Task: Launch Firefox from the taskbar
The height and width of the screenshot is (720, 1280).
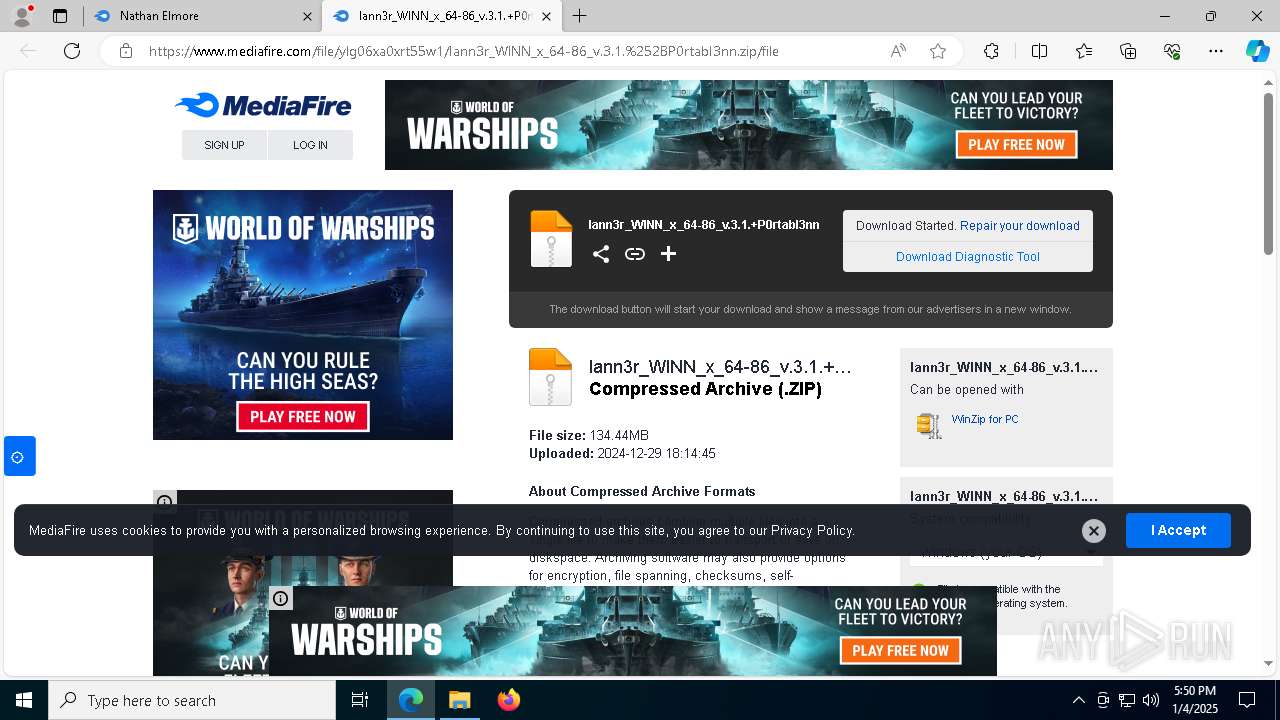Action: tap(509, 700)
